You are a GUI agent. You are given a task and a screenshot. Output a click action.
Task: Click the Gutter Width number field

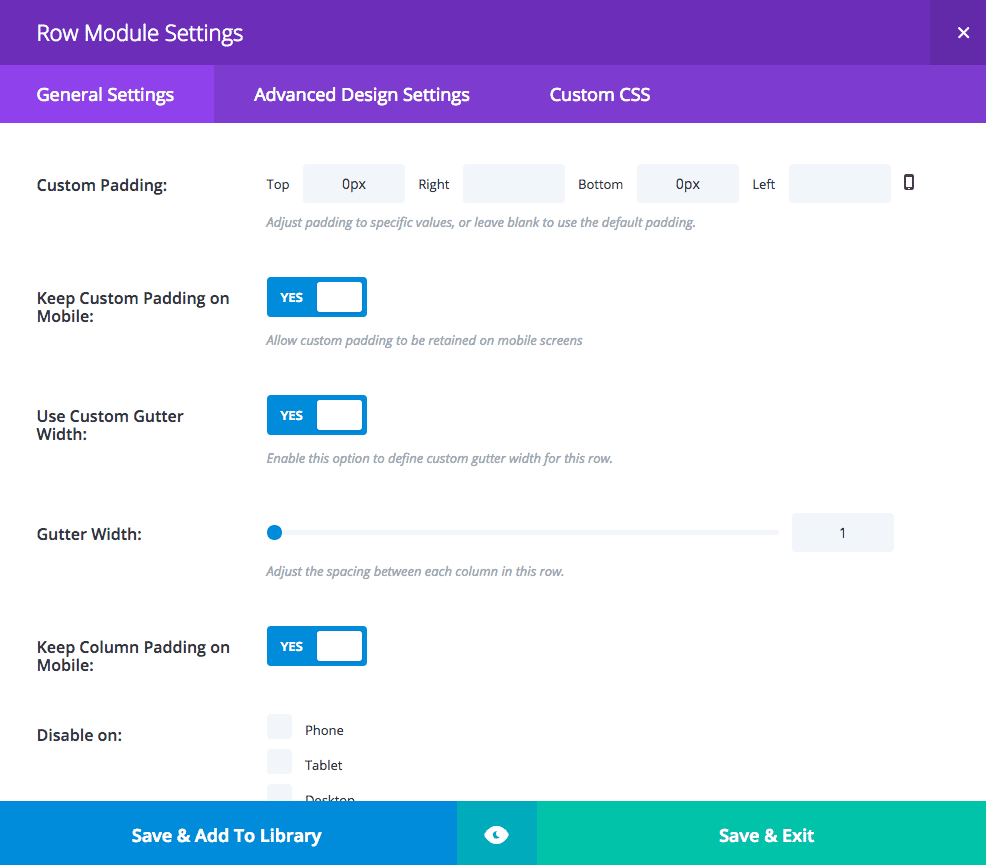click(x=842, y=533)
